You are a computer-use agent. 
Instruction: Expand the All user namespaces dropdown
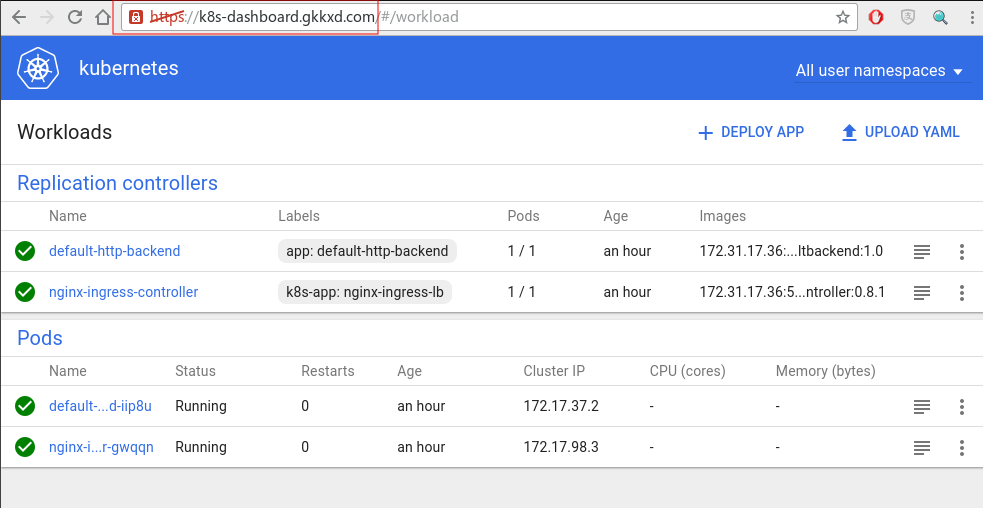coord(878,71)
